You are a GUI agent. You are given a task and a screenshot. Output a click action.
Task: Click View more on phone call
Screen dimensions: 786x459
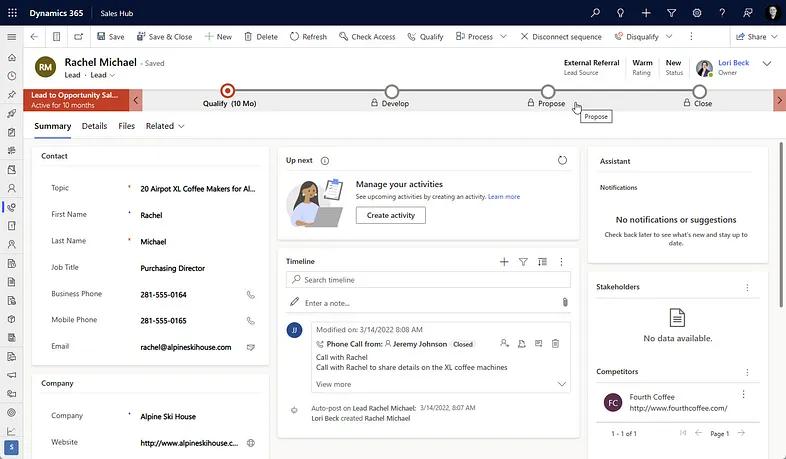[x=333, y=384]
